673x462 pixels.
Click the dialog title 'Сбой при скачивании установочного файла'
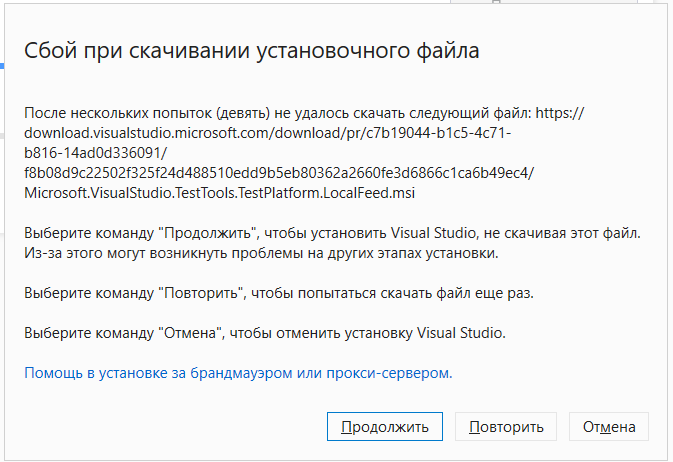(x=252, y=51)
